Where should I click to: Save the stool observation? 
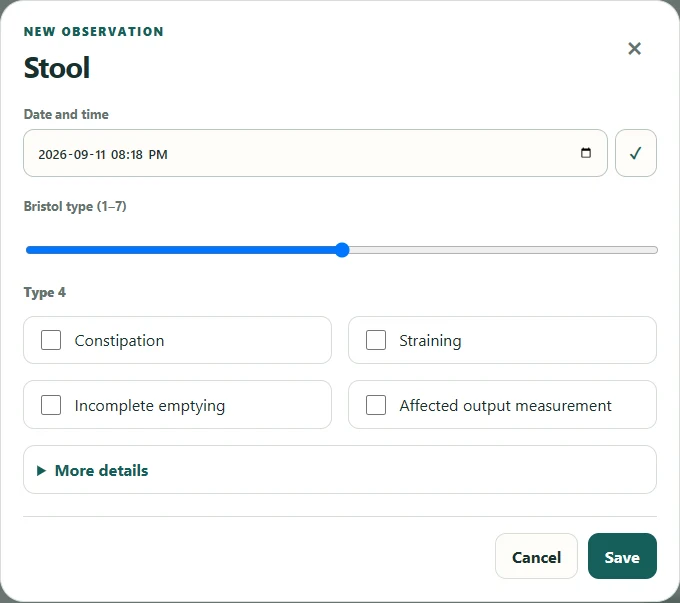coord(622,557)
